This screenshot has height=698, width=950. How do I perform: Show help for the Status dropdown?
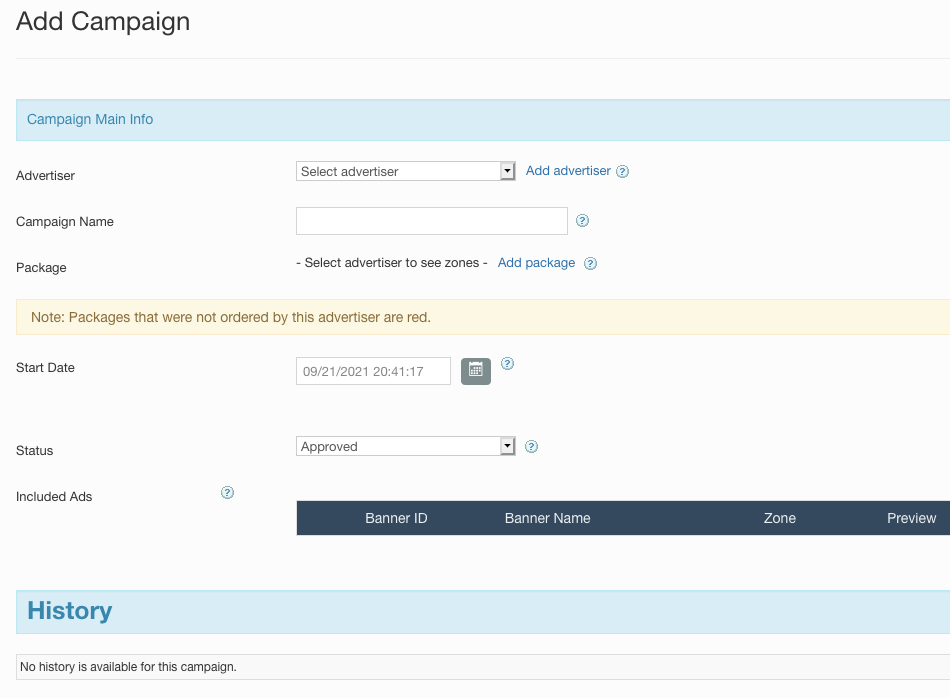click(531, 447)
